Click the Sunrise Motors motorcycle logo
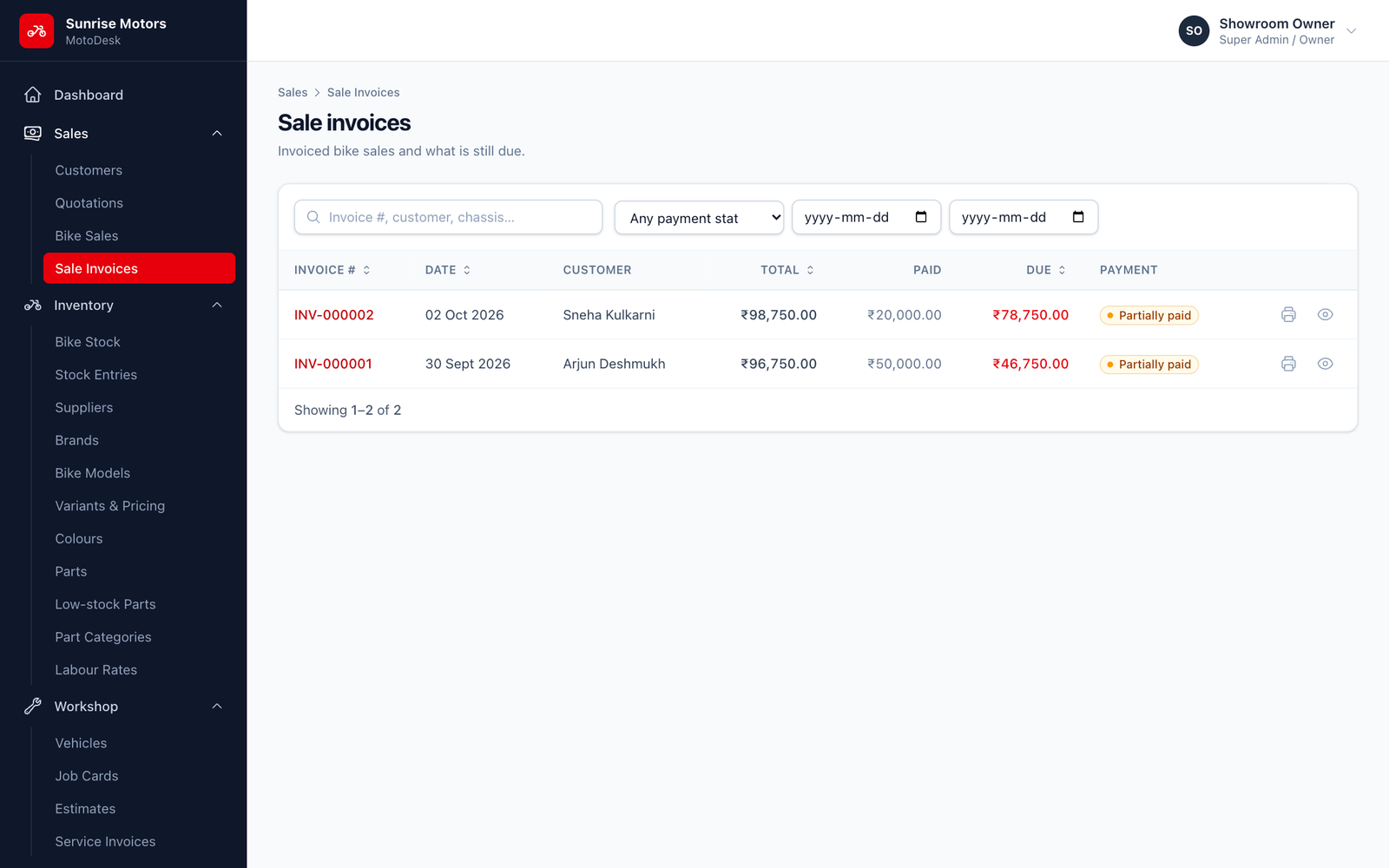 tap(36, 31)
